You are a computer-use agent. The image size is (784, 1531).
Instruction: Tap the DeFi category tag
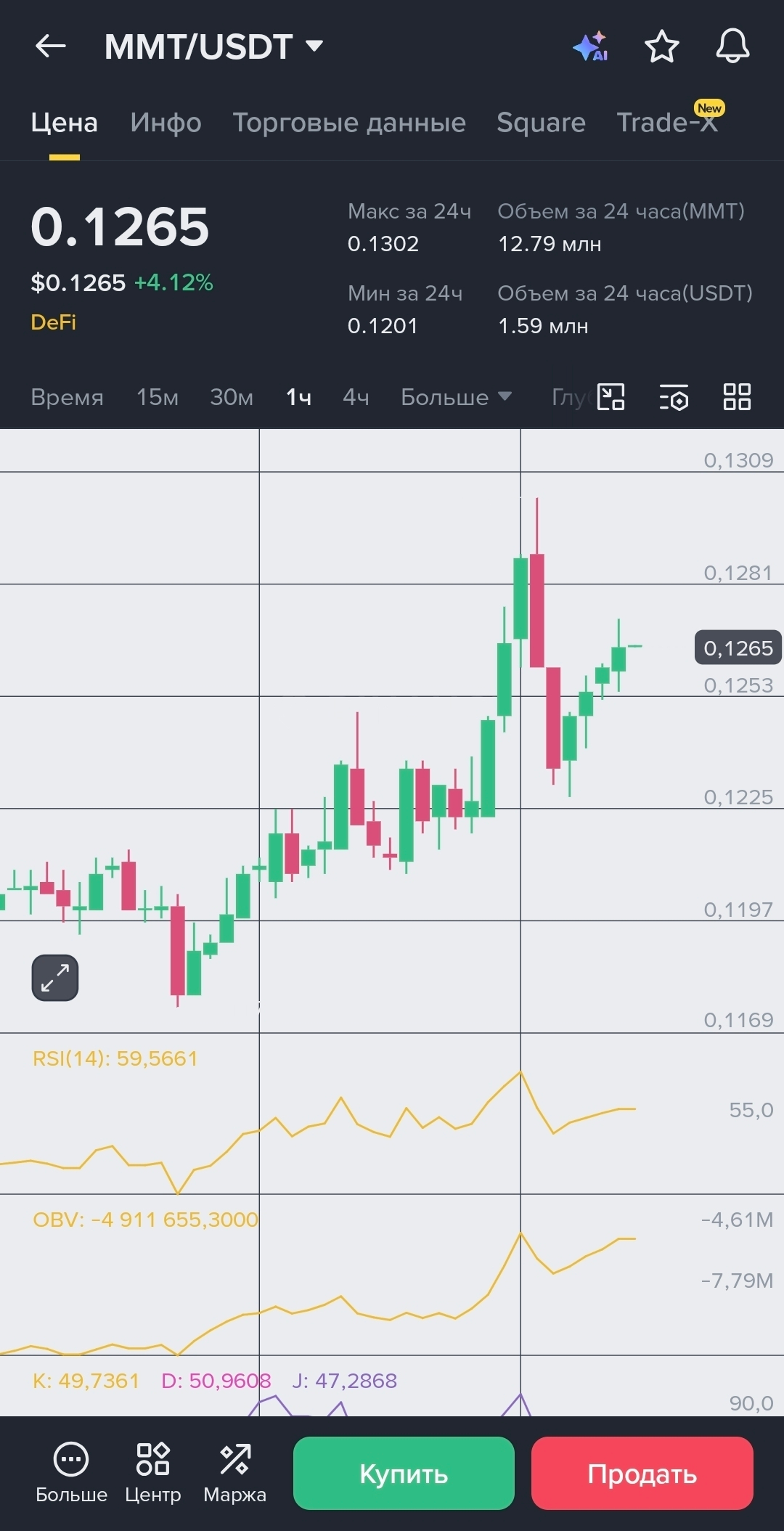coord(53,322)
